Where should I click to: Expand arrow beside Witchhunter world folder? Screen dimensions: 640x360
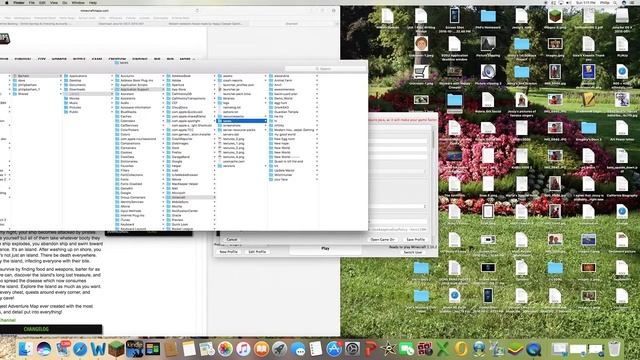(317, 175)
